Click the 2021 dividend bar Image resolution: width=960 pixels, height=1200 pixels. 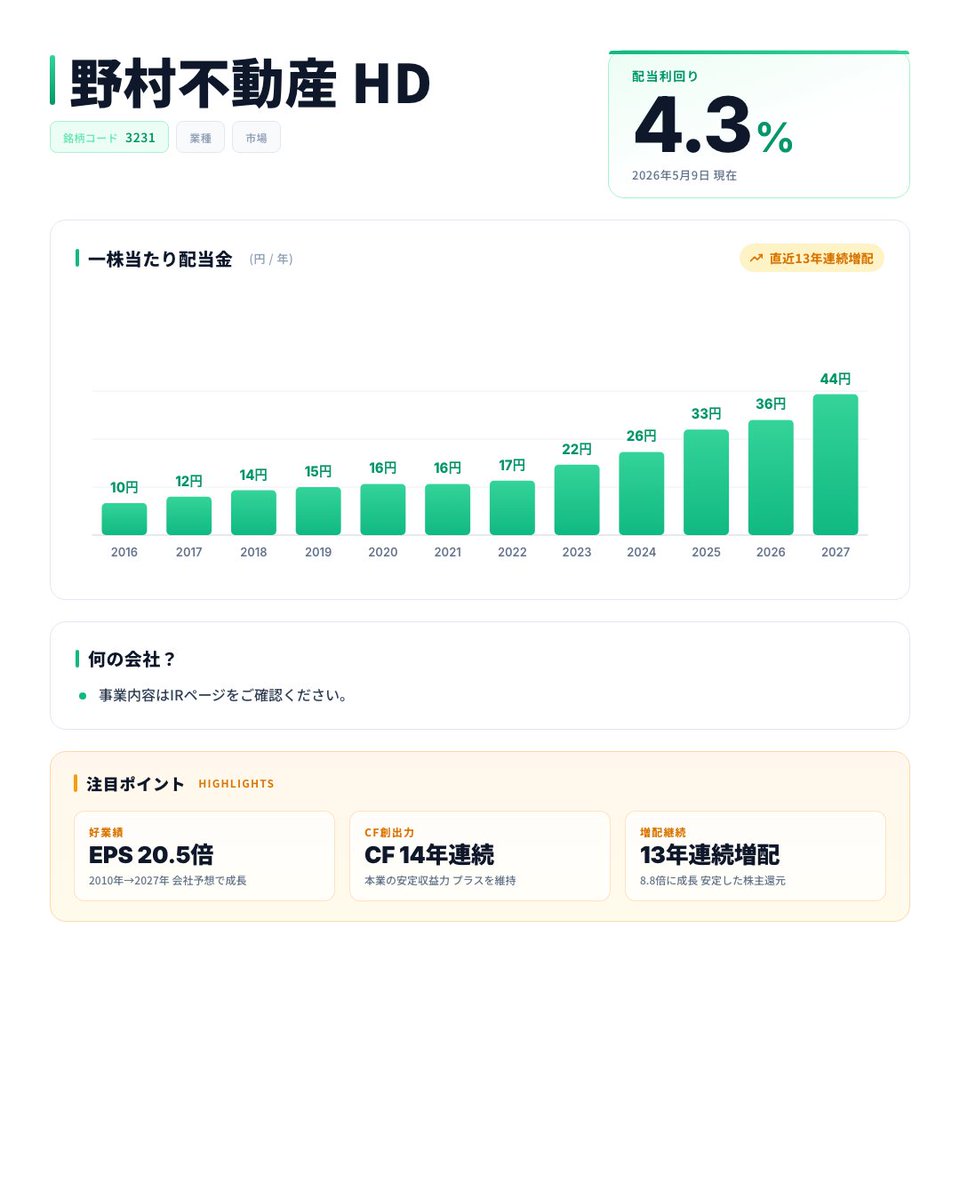pyautogui.click(x=448, y=509)
